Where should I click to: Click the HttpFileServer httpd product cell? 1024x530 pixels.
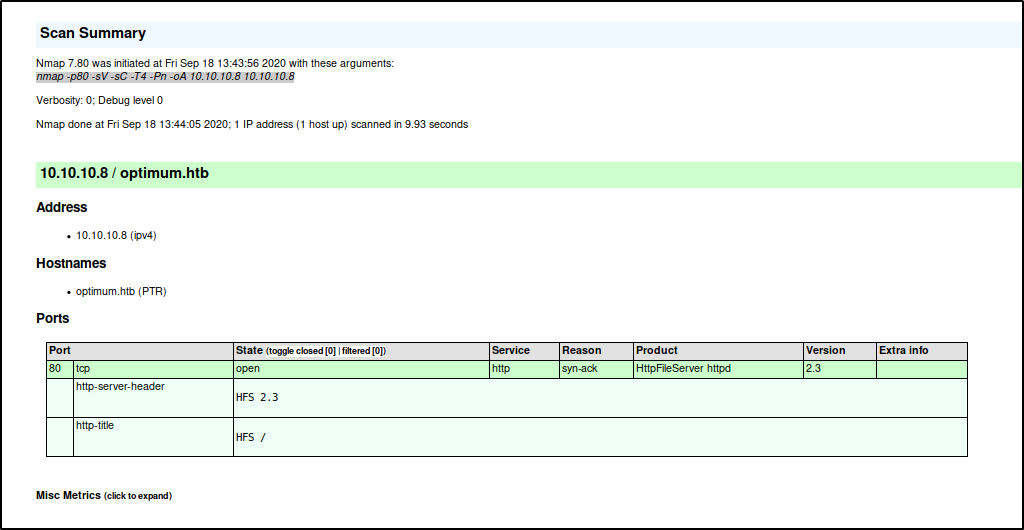pyautogui.click(x=719, y=369)
